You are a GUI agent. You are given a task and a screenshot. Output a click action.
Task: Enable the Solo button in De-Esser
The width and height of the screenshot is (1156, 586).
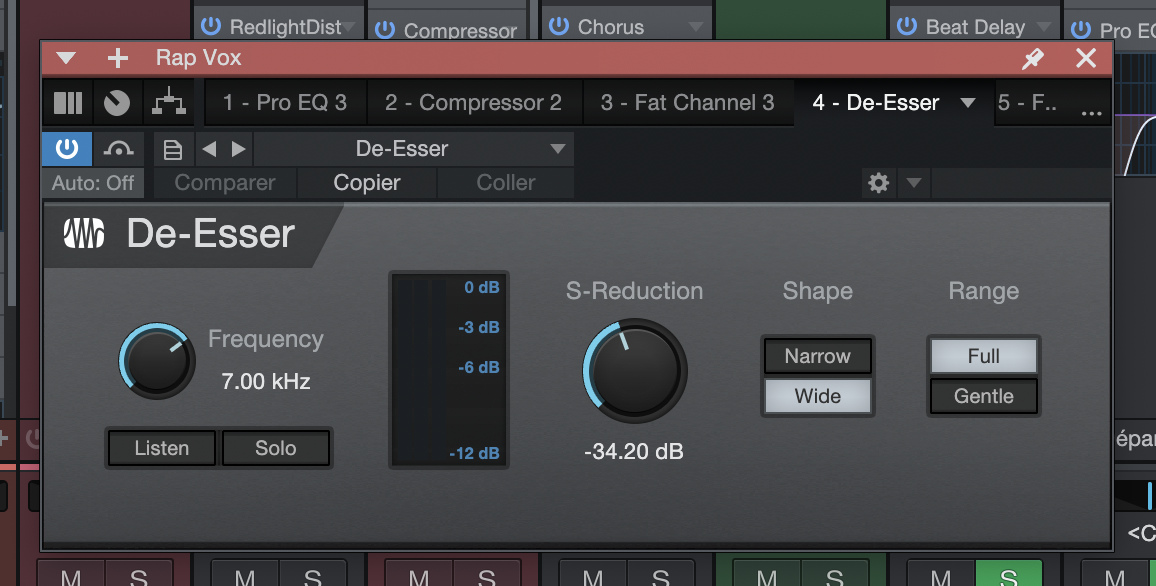point(276,448)
